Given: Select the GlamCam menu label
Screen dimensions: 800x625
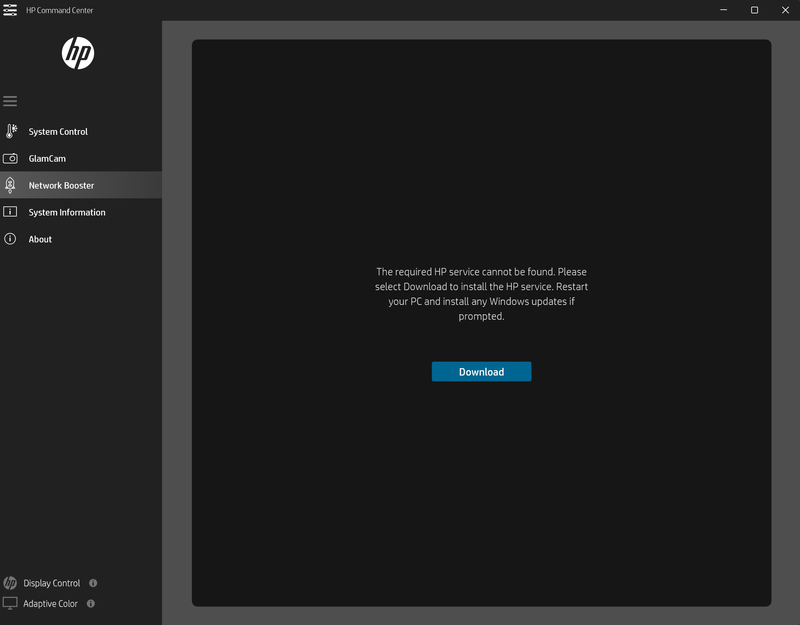Looking at the screenshot, I should pyautogui.click(x=47, y=159).
